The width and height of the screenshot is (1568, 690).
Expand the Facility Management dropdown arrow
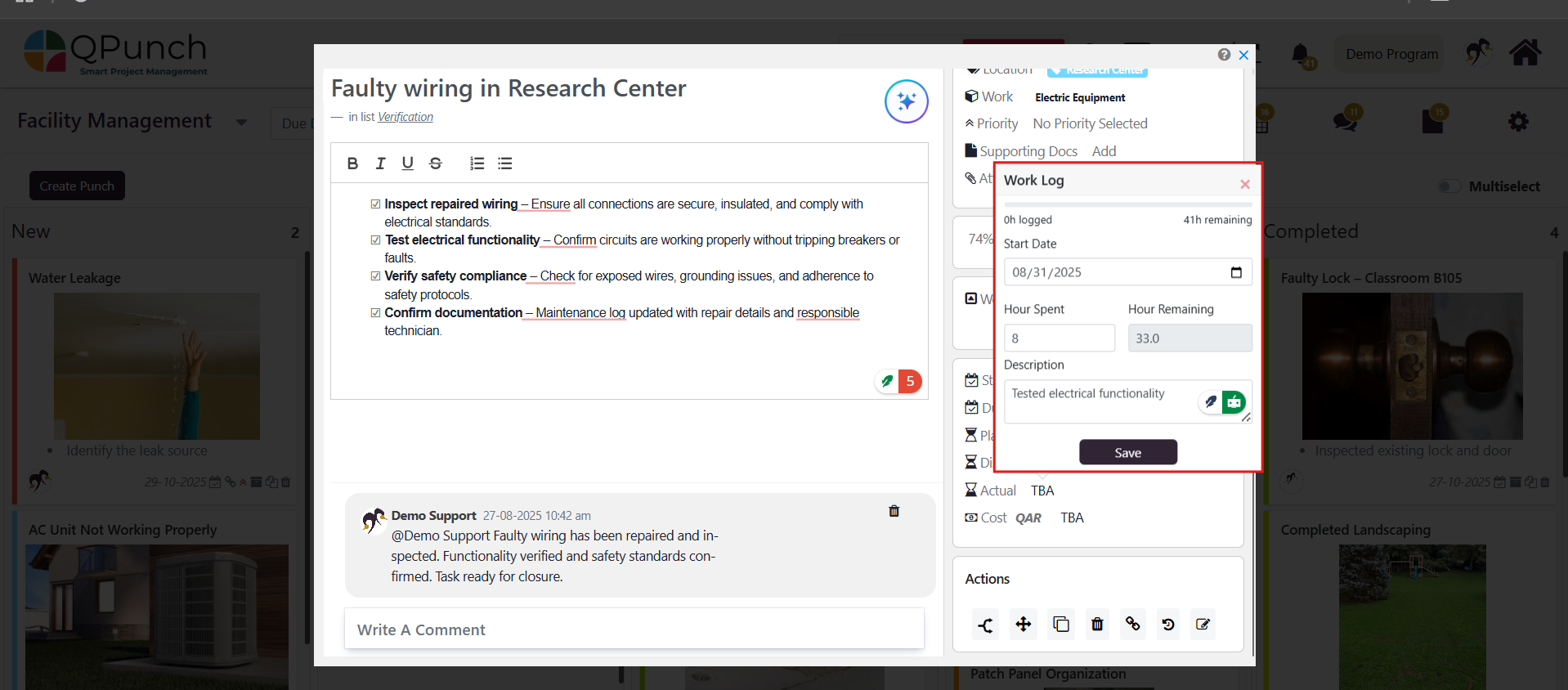point(241,123)
